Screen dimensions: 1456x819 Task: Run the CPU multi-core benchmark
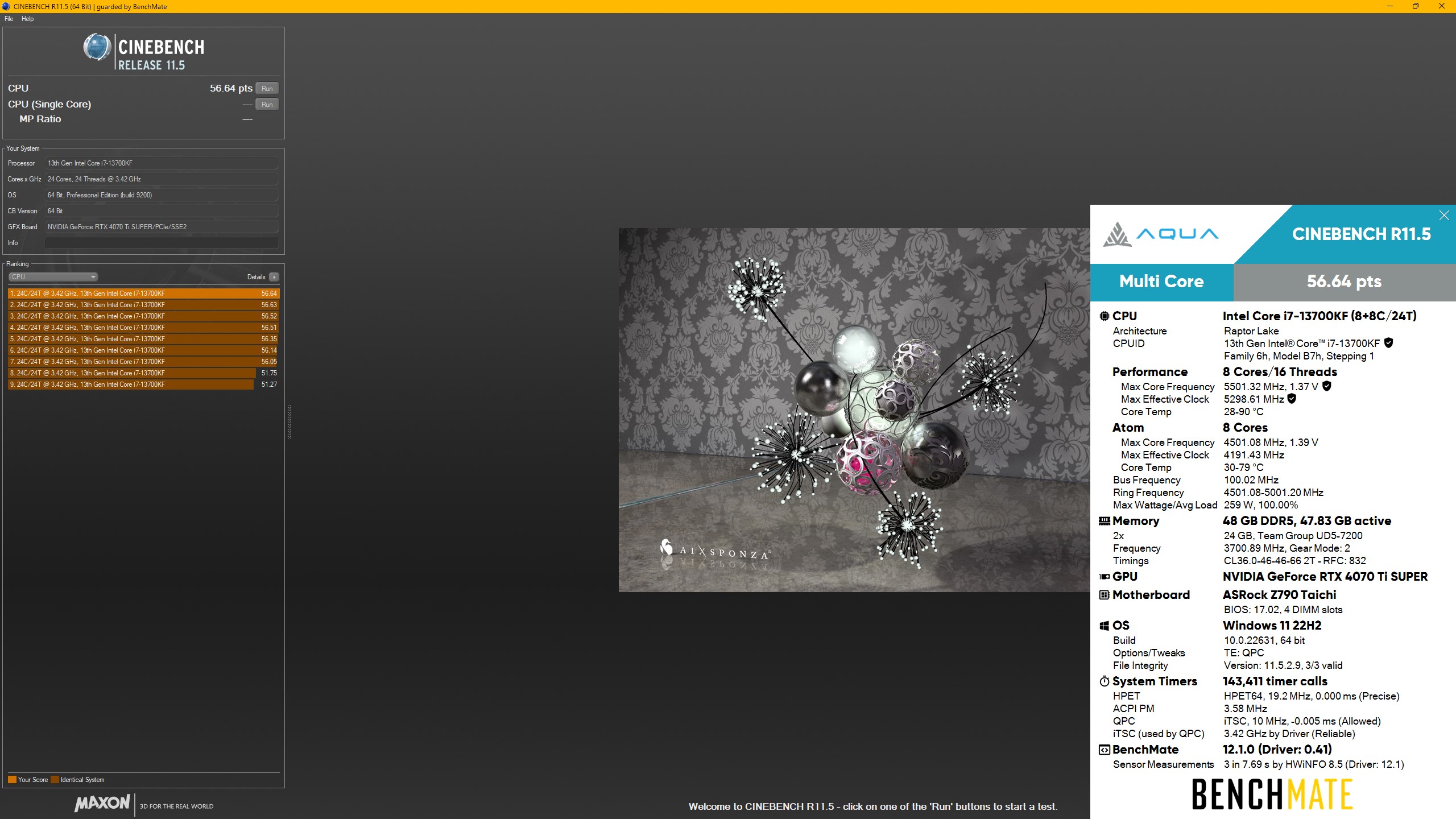pos(267,88)
